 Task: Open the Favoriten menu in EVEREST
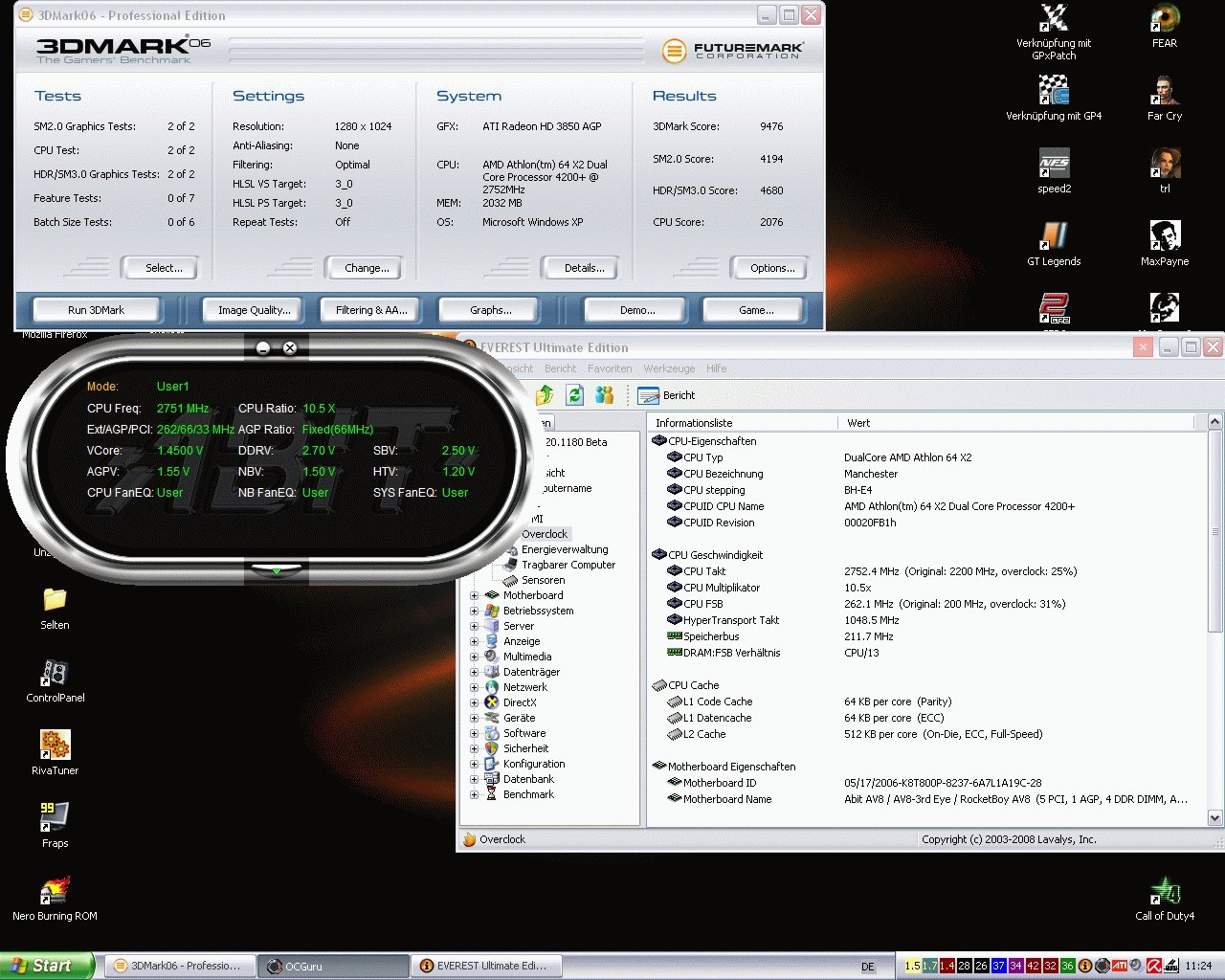pos(610,368)
